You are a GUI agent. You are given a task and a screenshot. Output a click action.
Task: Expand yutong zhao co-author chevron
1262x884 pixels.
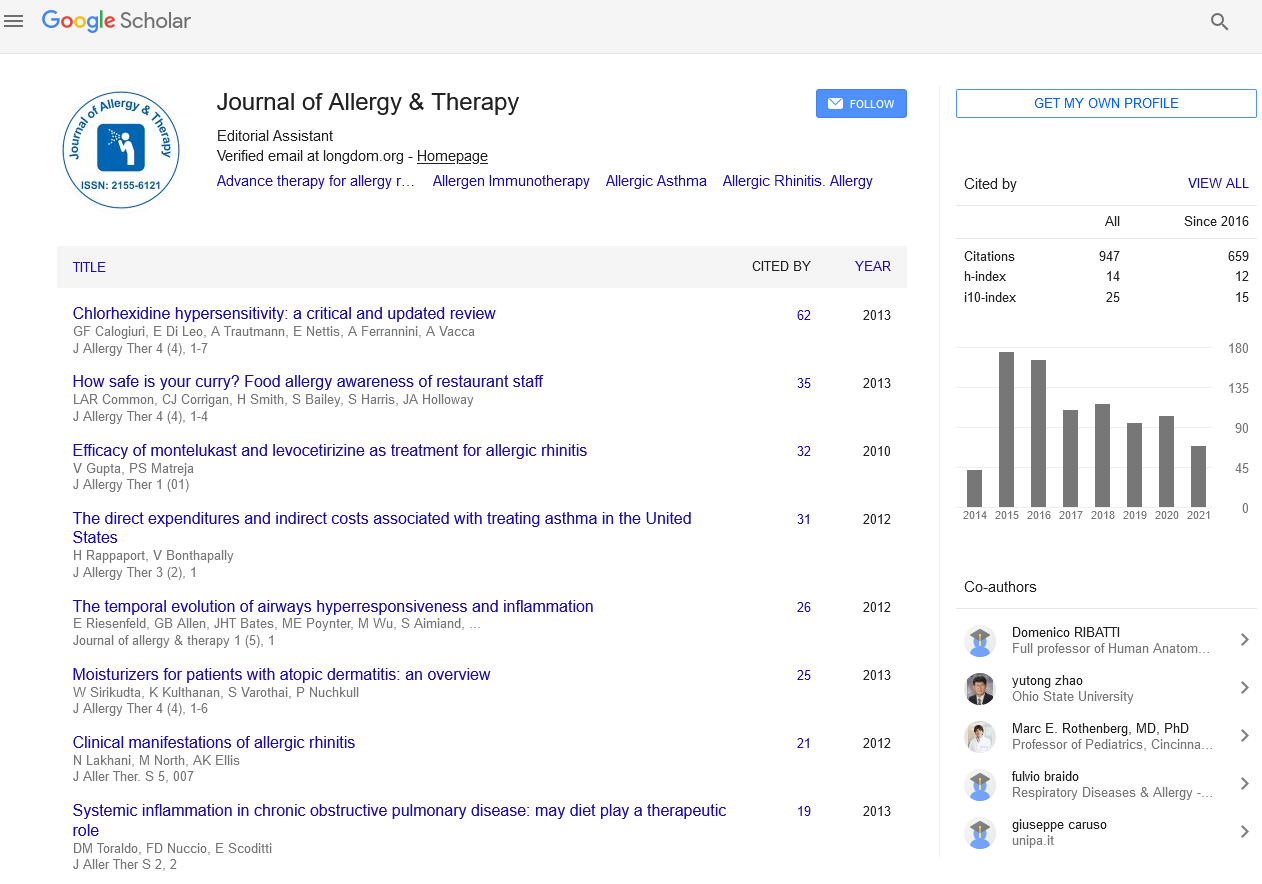pos(1244,688)
